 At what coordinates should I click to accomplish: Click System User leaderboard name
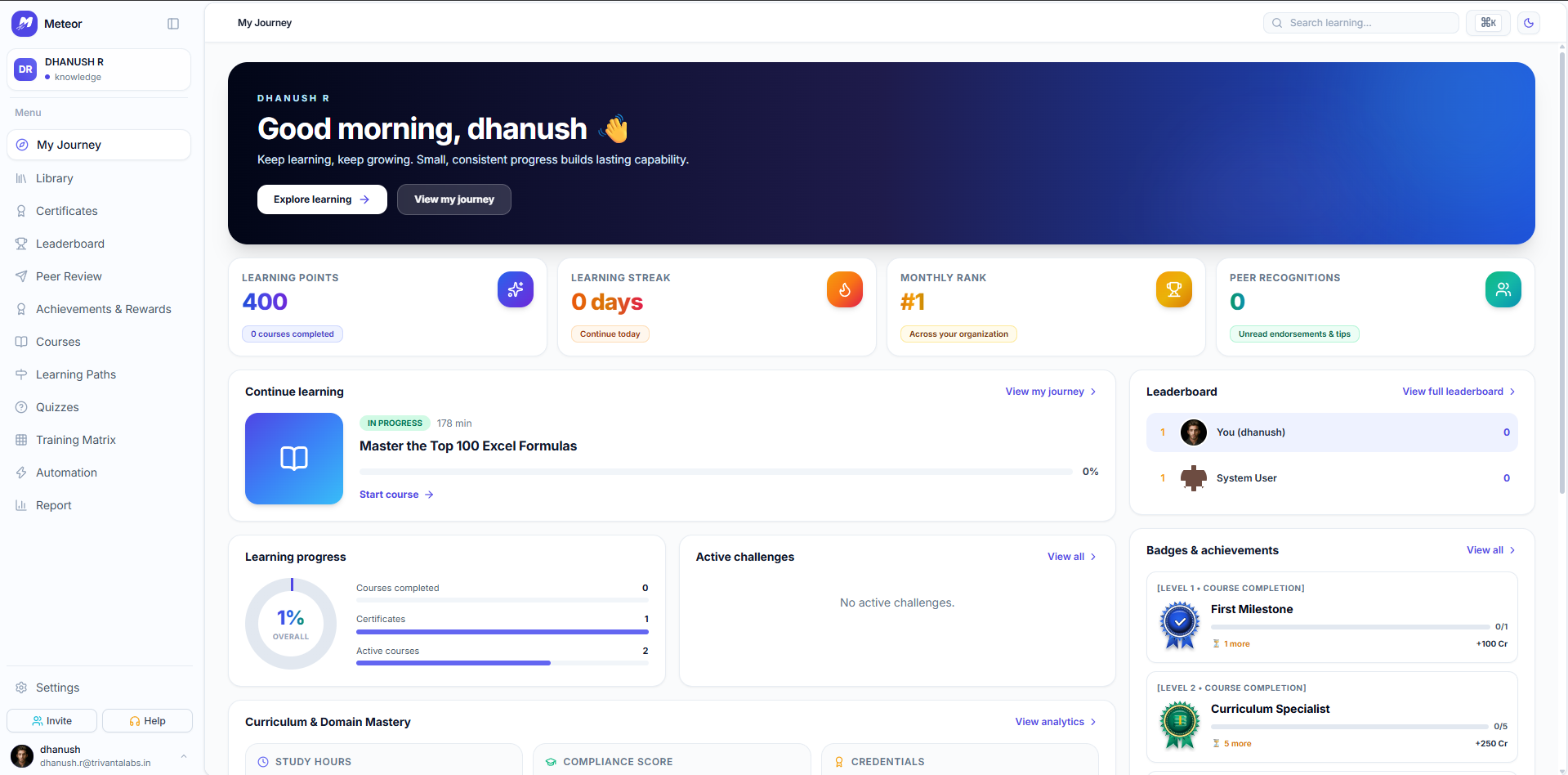(x=1246, y=478)
